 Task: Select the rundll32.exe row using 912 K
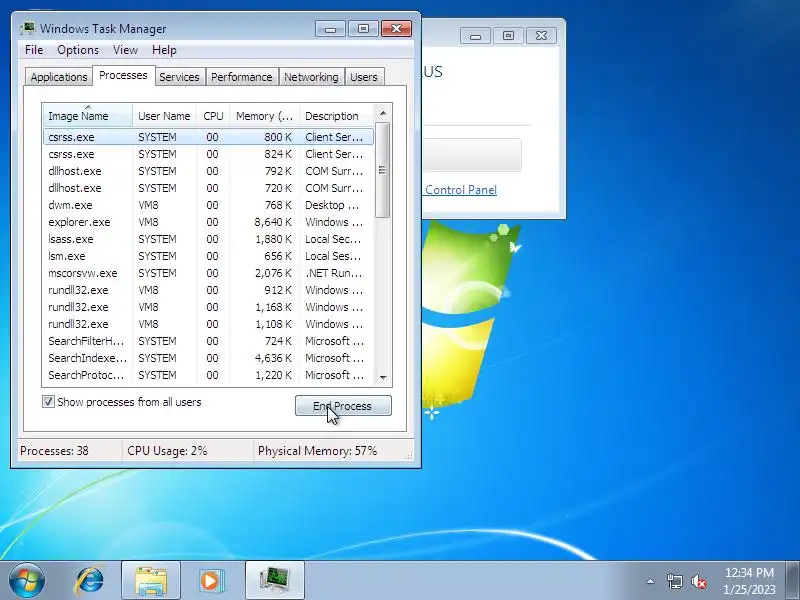point(208,290)
